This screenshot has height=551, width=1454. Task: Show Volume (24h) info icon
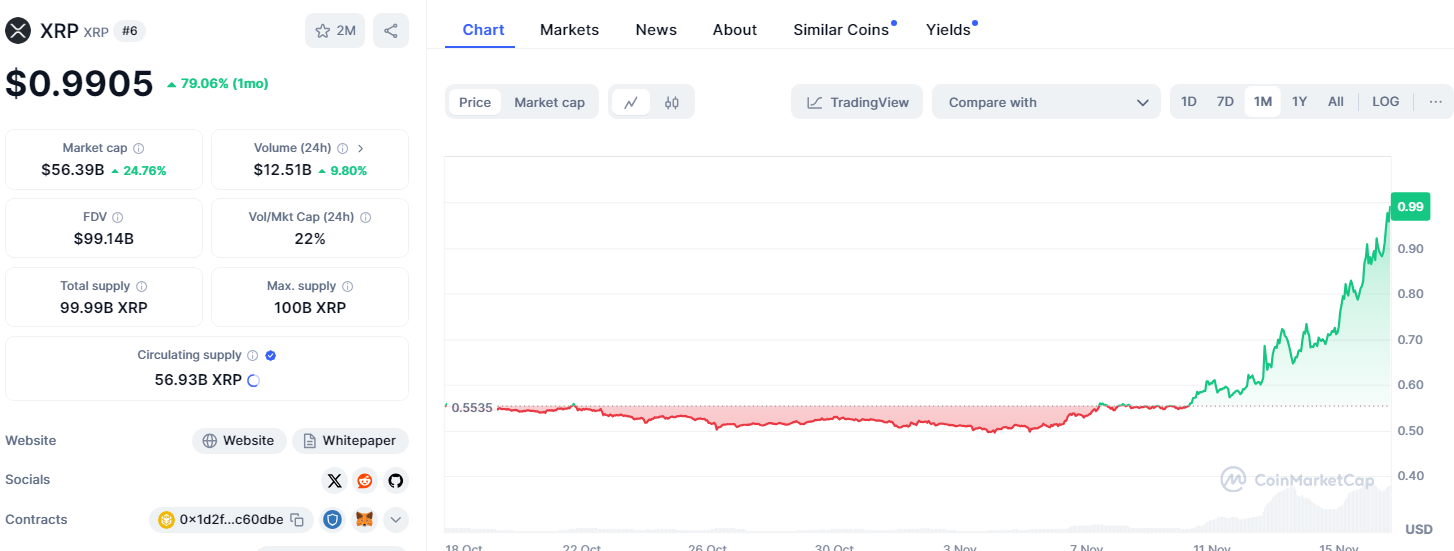tap(342, 148)
